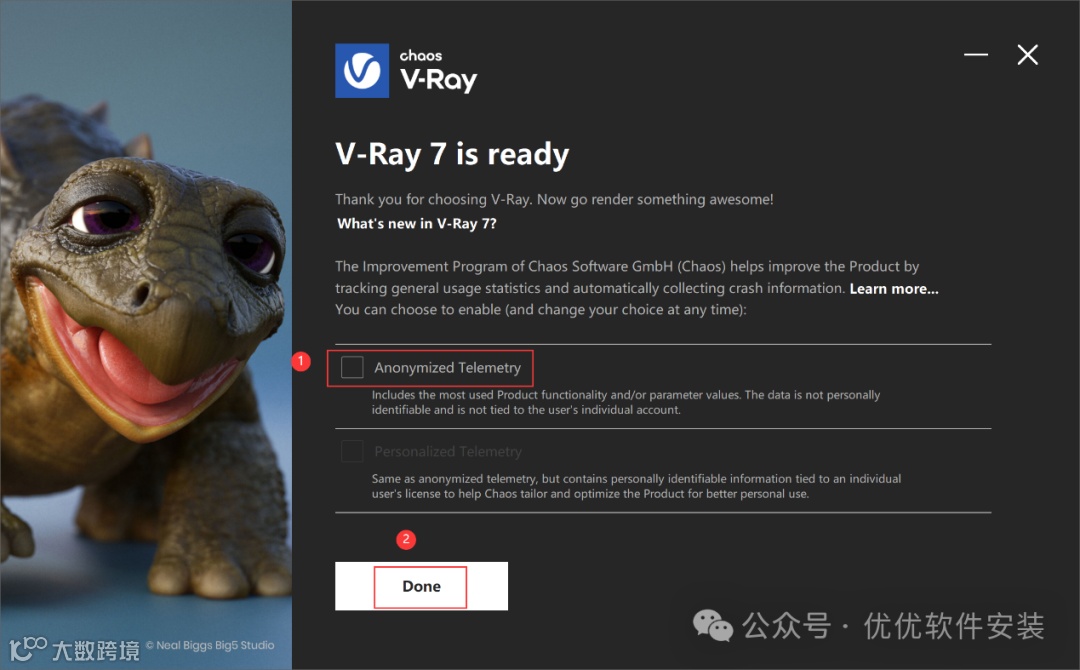Click the logo in the bottom-left watermark
Image resolution: width=1080 pixels, height=670 pixels.
tap(28, 649)
